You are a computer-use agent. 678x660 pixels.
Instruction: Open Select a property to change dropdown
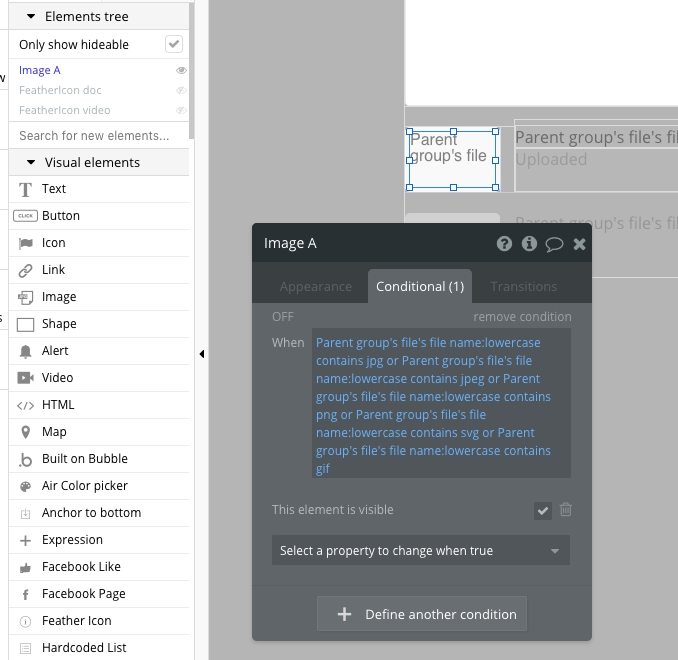[x=420, y=550]
